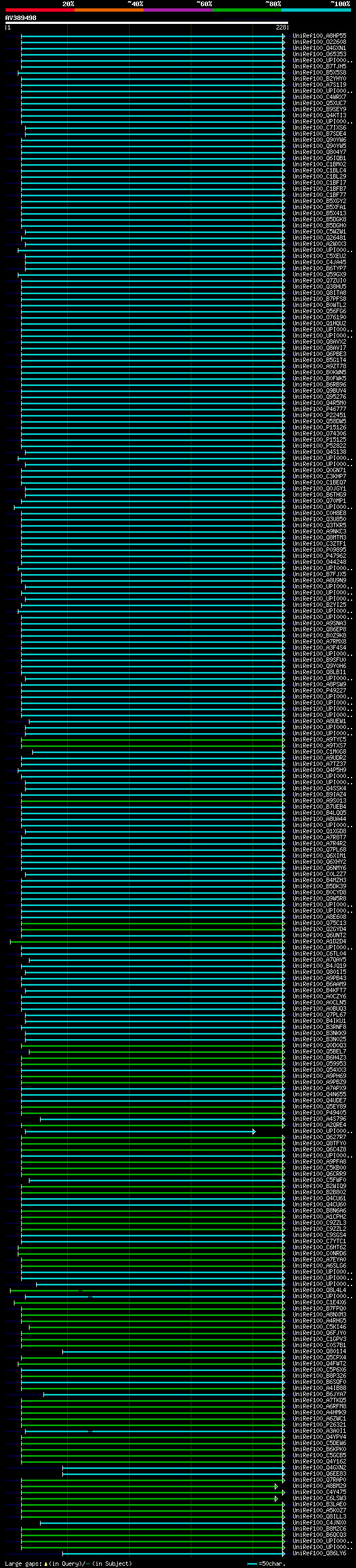Image resolution: width=356 pixels, height=1568 pixels.
Task: Select label UniRef100_Q8L4L4
Action: point(319,1290)
